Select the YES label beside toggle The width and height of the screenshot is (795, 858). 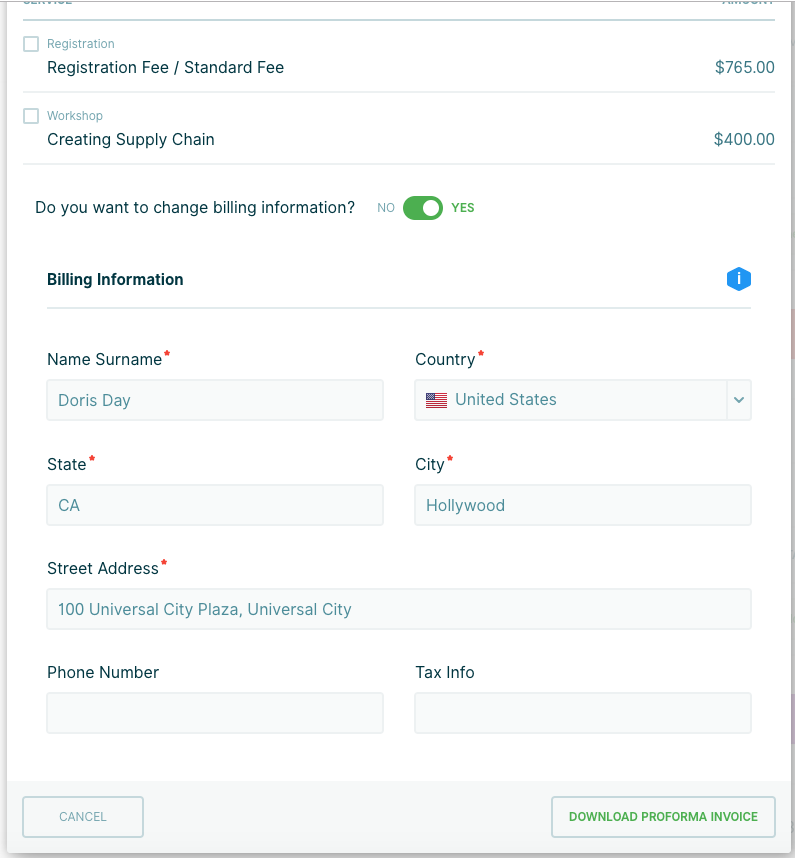pyautogui.click(x=463, y=208)
